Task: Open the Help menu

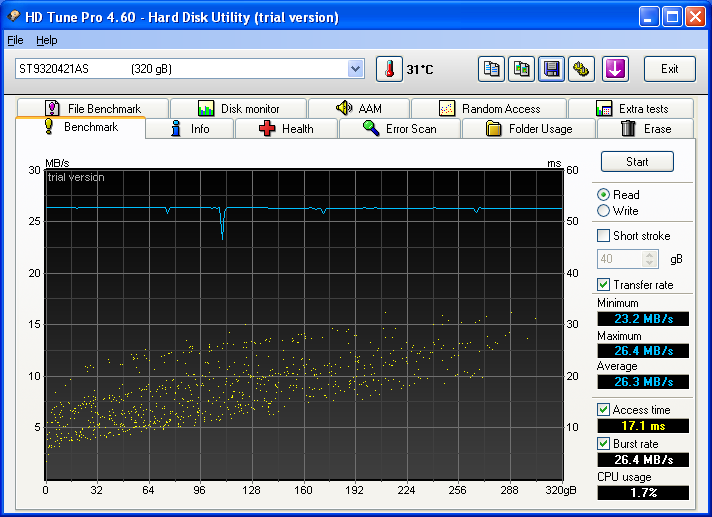Action: [47, 40]
